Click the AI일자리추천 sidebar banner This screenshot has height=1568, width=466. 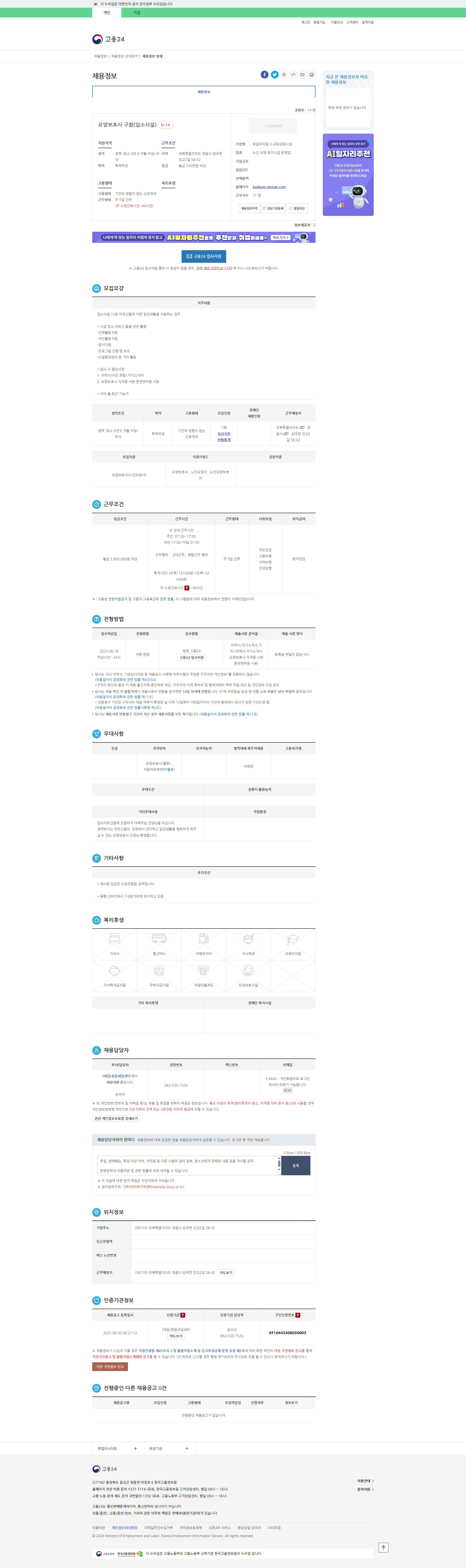(x=348, y=175)
